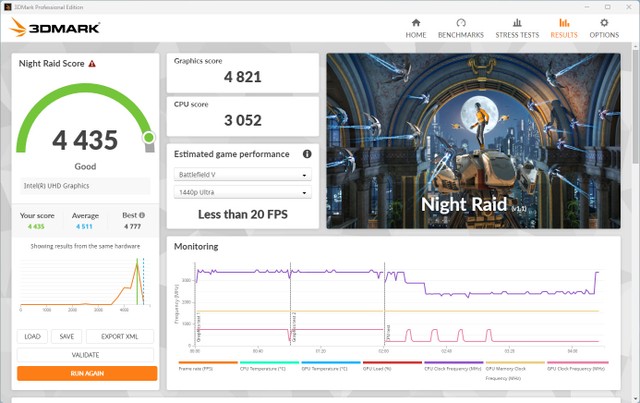Select the RESULTS tab
Image resolution: width=640 pixels, height=403 pixels.
(564, 29)
